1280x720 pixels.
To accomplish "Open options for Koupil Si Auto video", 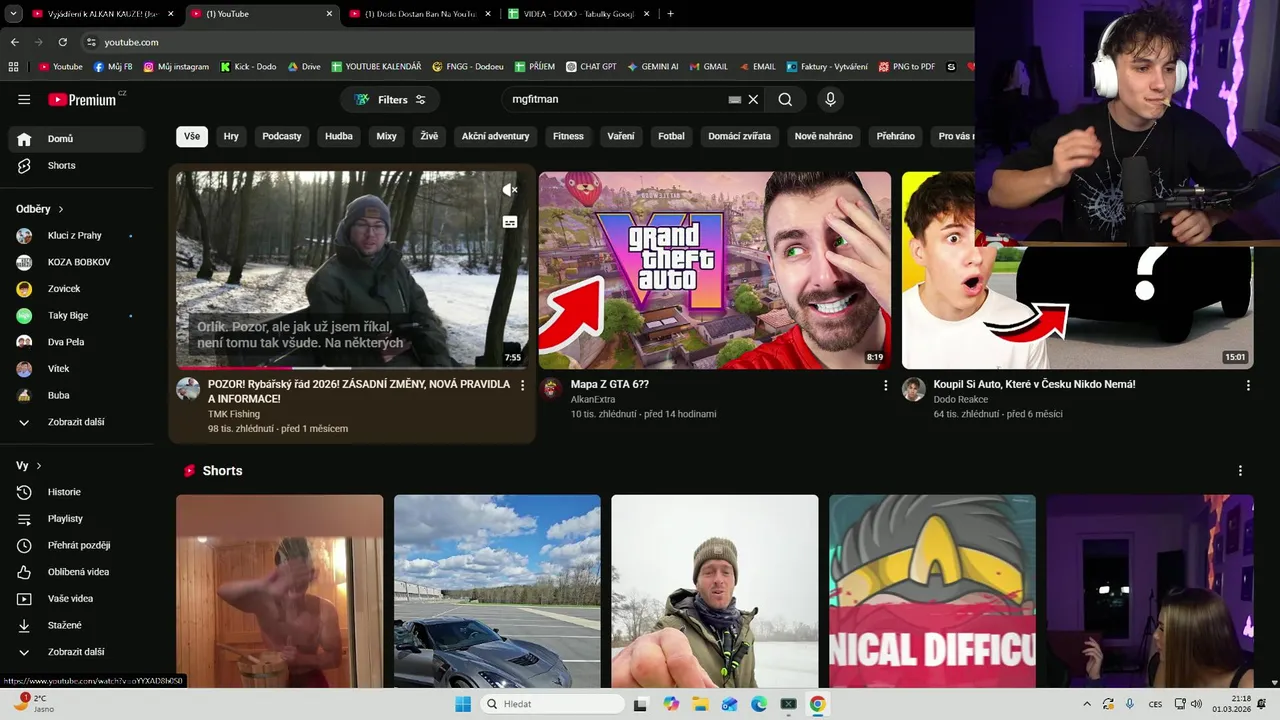I will tap(1248, 385).
